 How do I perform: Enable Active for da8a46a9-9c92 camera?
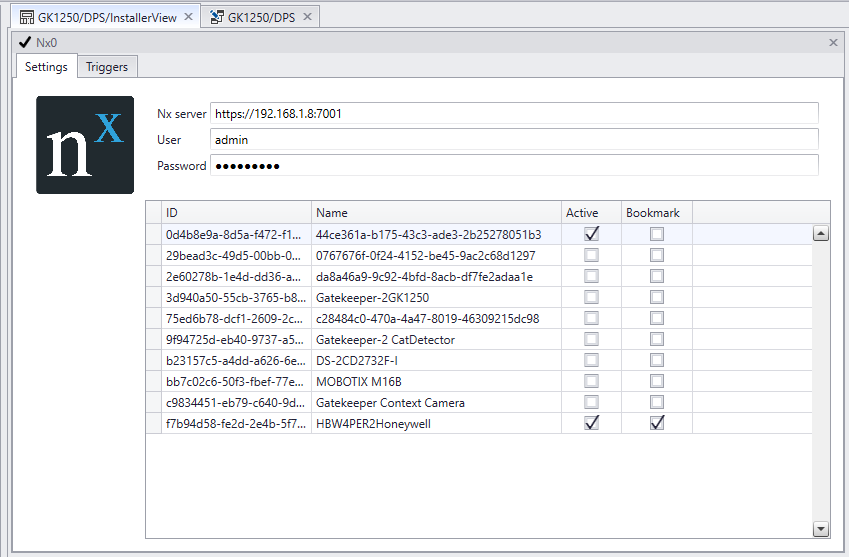[591, 276]
